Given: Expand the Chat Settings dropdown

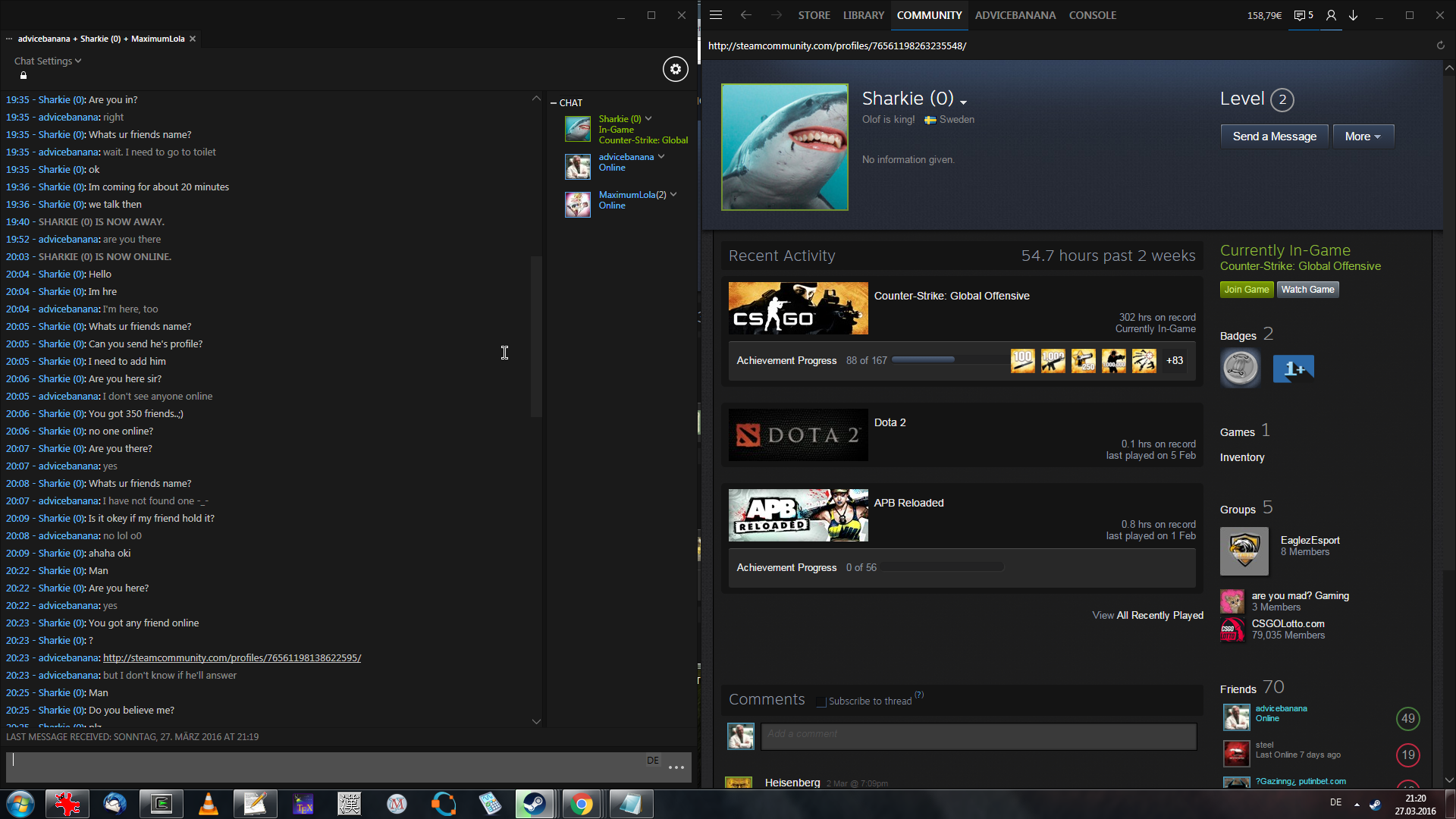Looking at the screenshot, I should pos(47,61).
